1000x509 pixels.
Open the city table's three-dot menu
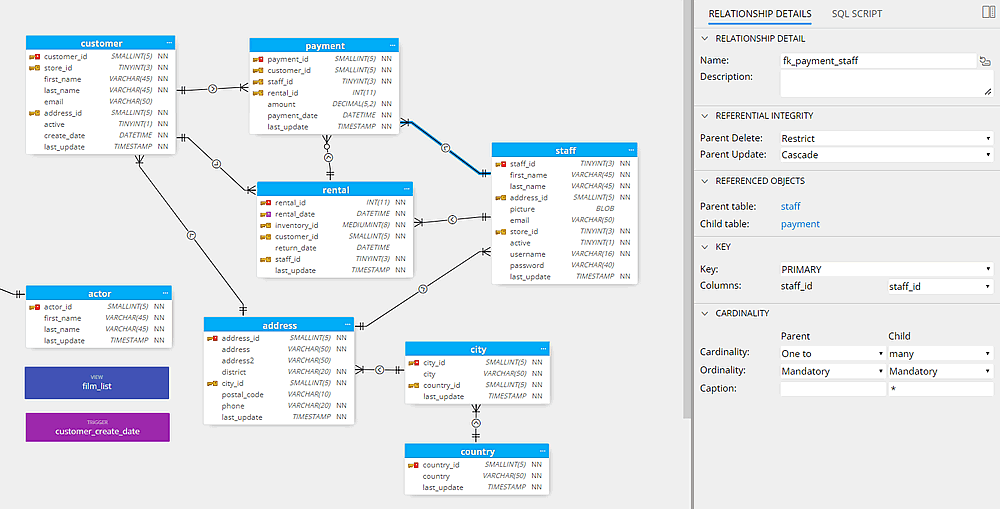pos(543,349)
